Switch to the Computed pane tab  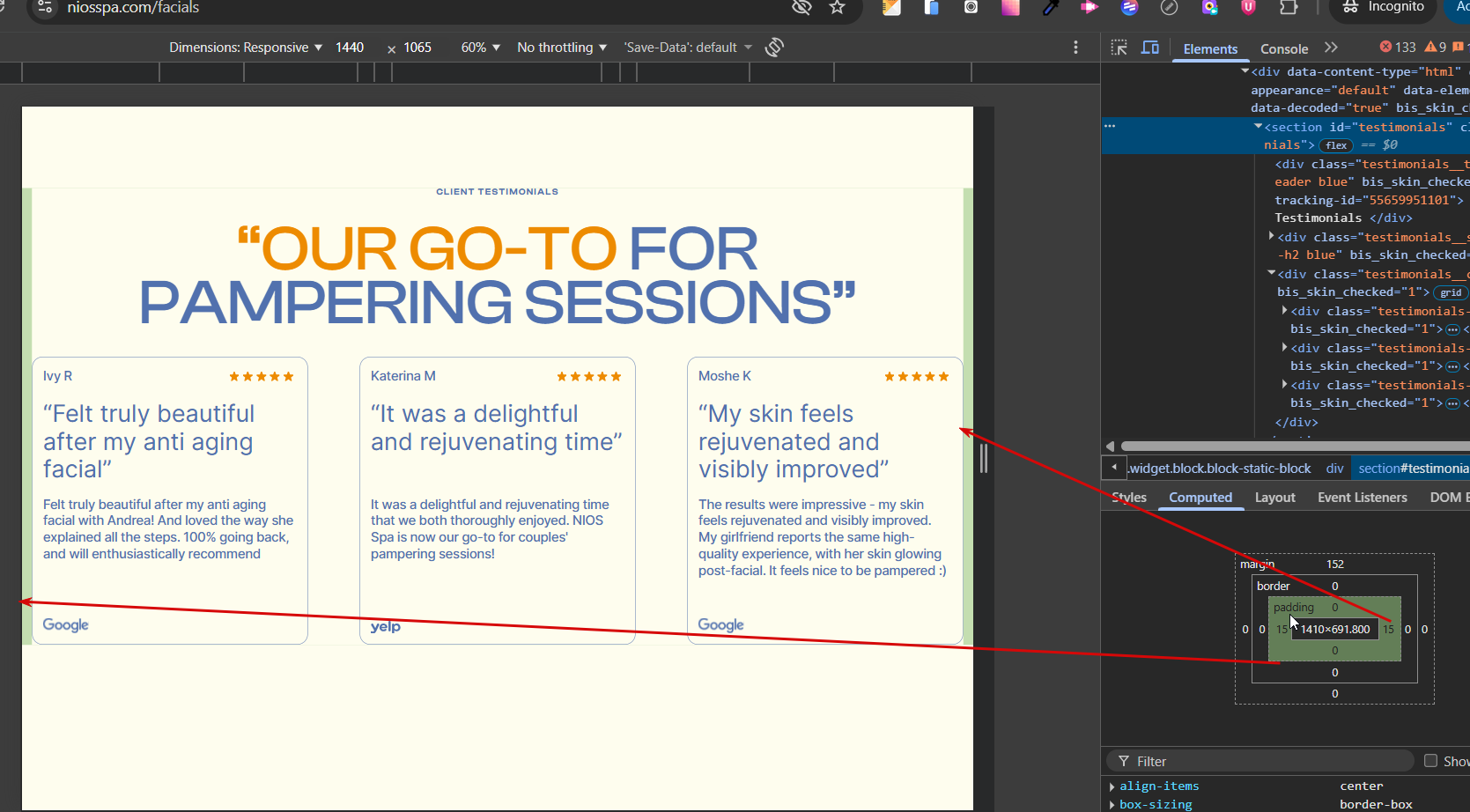[x=1200, y=498]
